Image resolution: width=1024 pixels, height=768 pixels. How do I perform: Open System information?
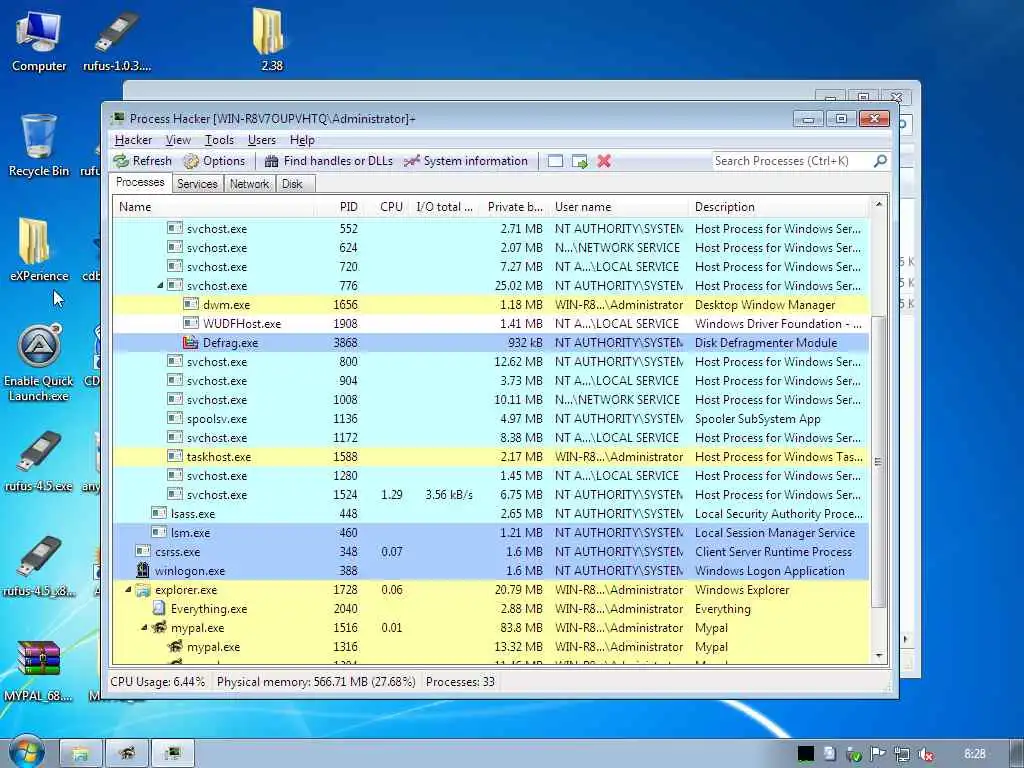click(466, 161)
